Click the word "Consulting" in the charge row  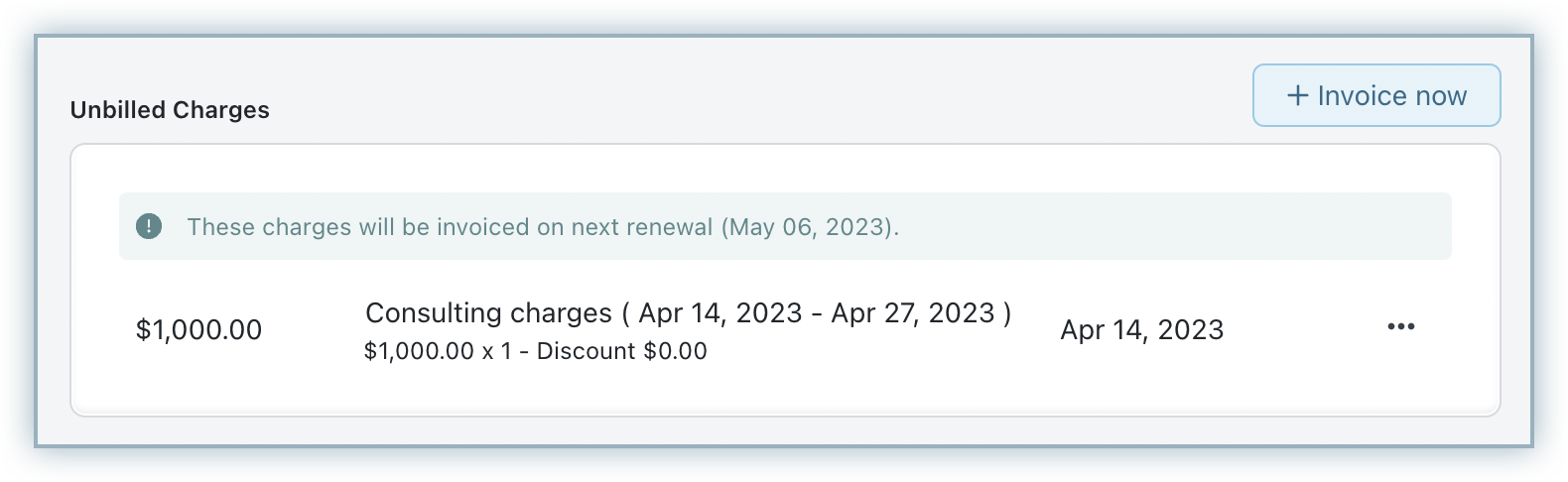coord(430,313)
